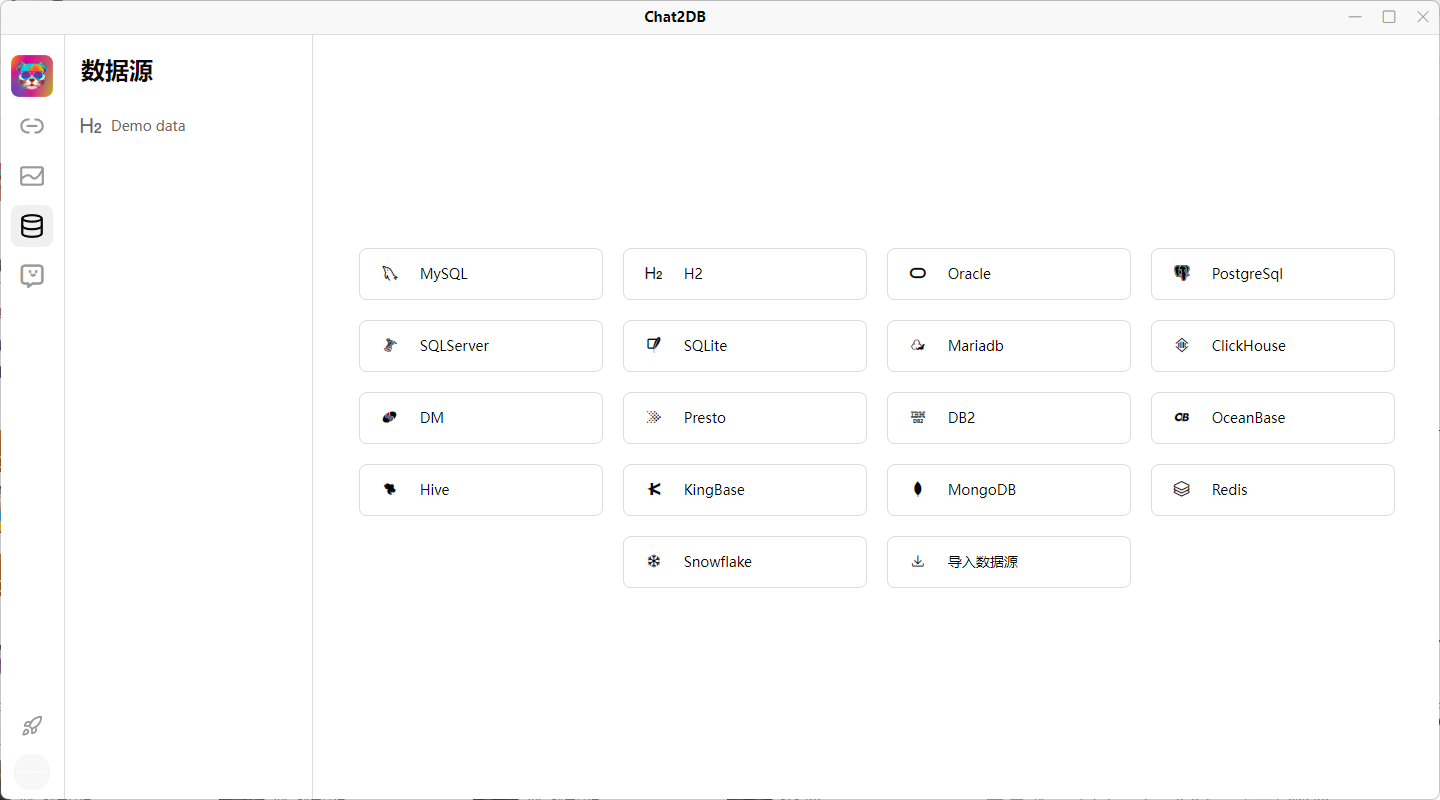
Task: Choose the H2 data source button
Action: (745, 274)
